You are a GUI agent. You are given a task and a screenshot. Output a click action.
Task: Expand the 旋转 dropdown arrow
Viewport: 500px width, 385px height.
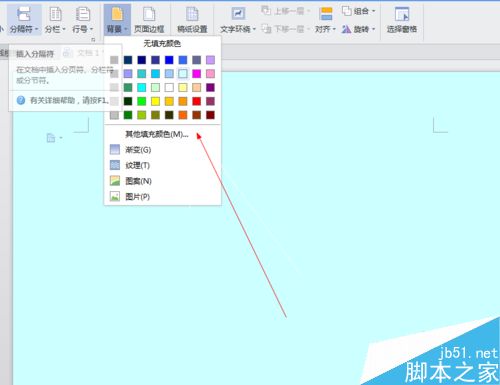(x=373, y=29)
